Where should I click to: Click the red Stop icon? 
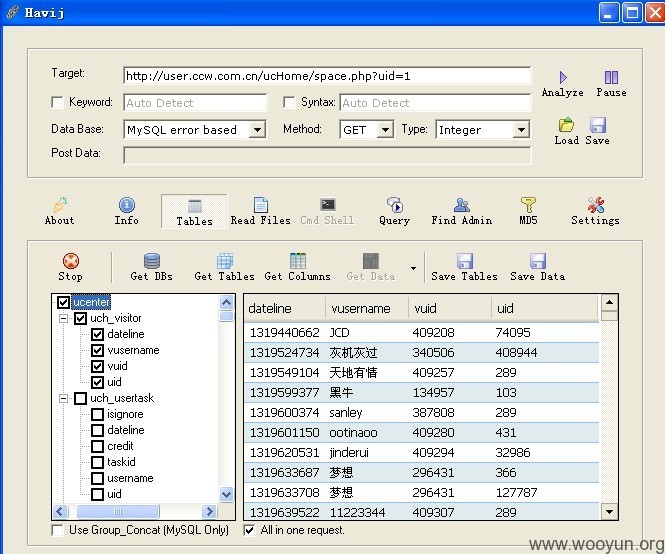click(71, 261)
